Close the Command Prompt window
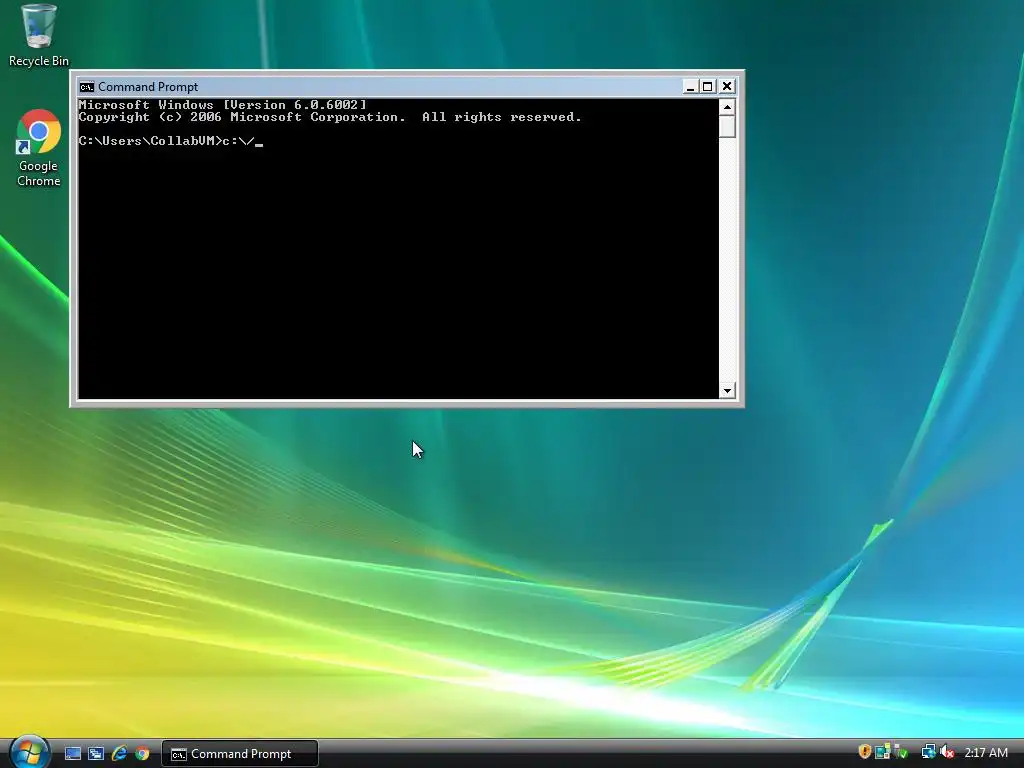The image size is (1024, 768). click(726, 86)
